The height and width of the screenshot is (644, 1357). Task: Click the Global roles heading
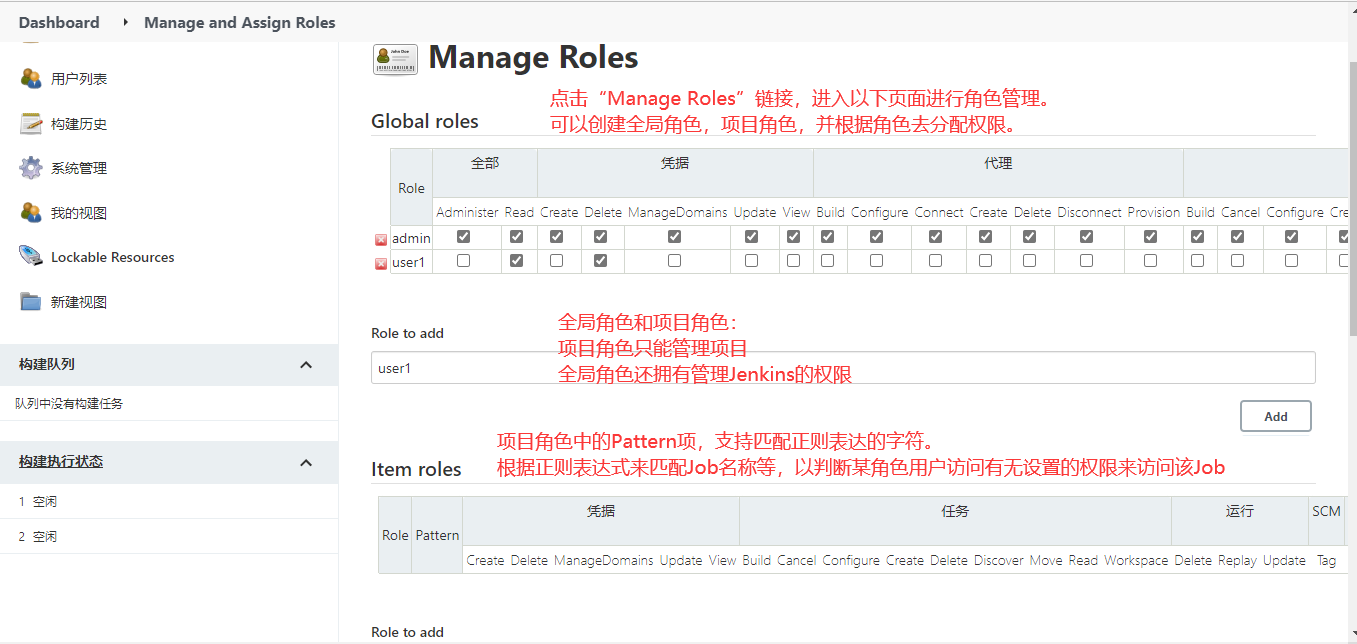[x=425, y=121]
